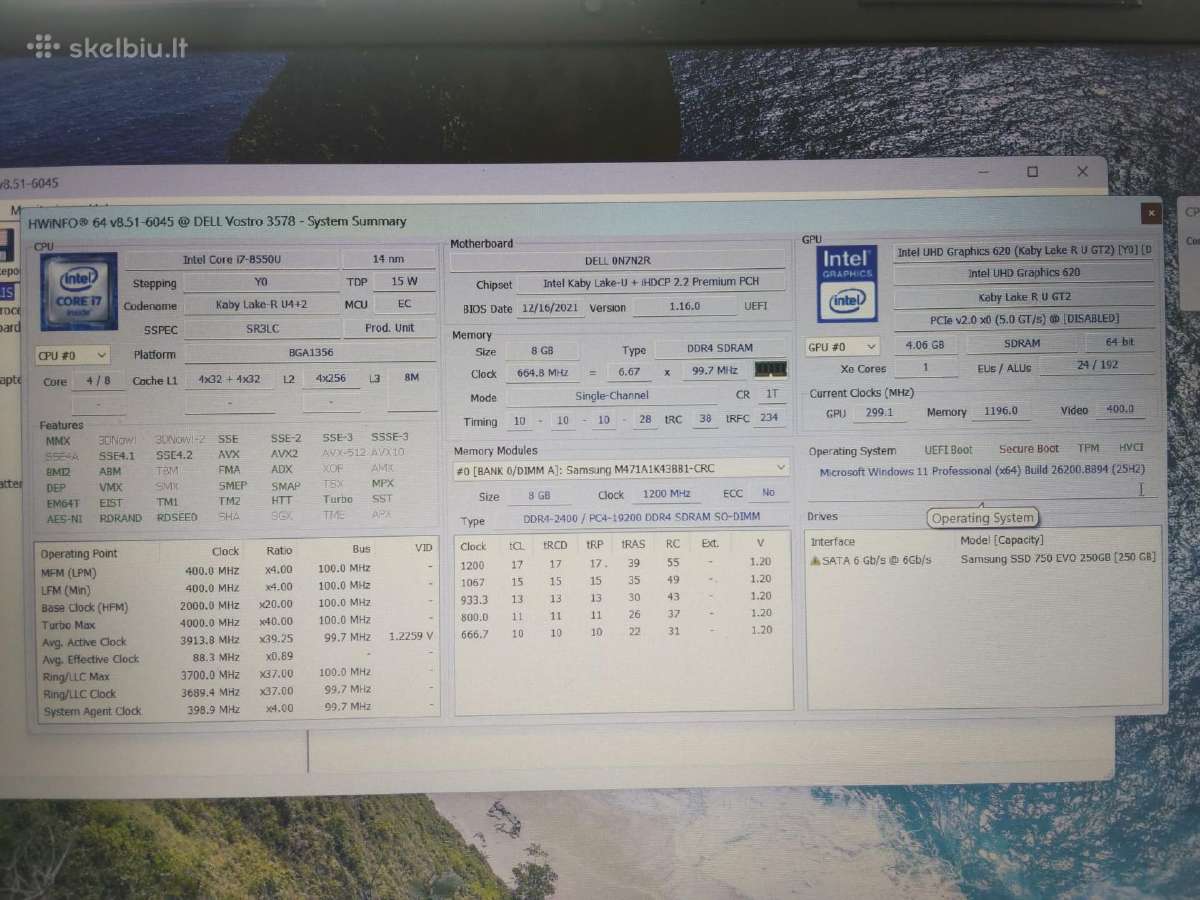
Task: Click the ECC No field
Action: 768,492
